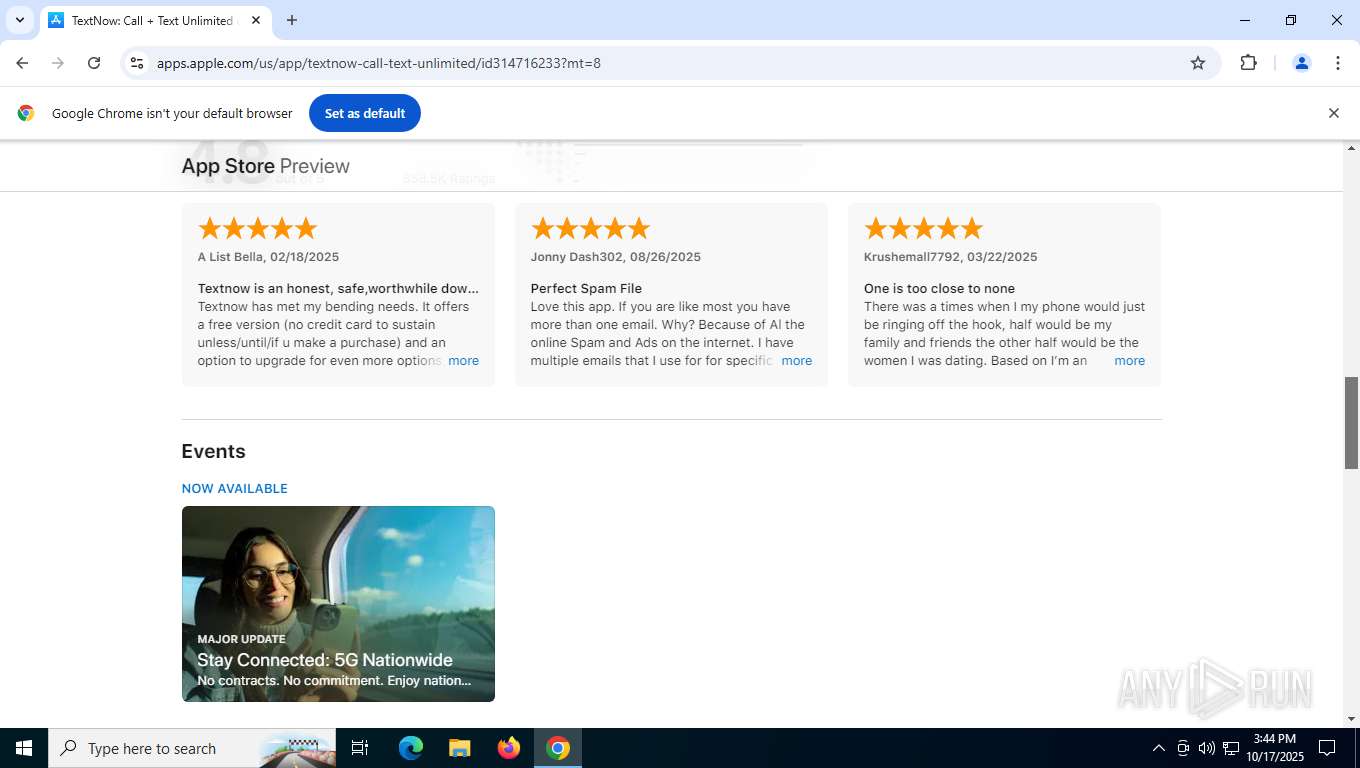Open Chrome three-dot menu
The width and height of the screenshot is (1360, 768).
click(1338, 63)
